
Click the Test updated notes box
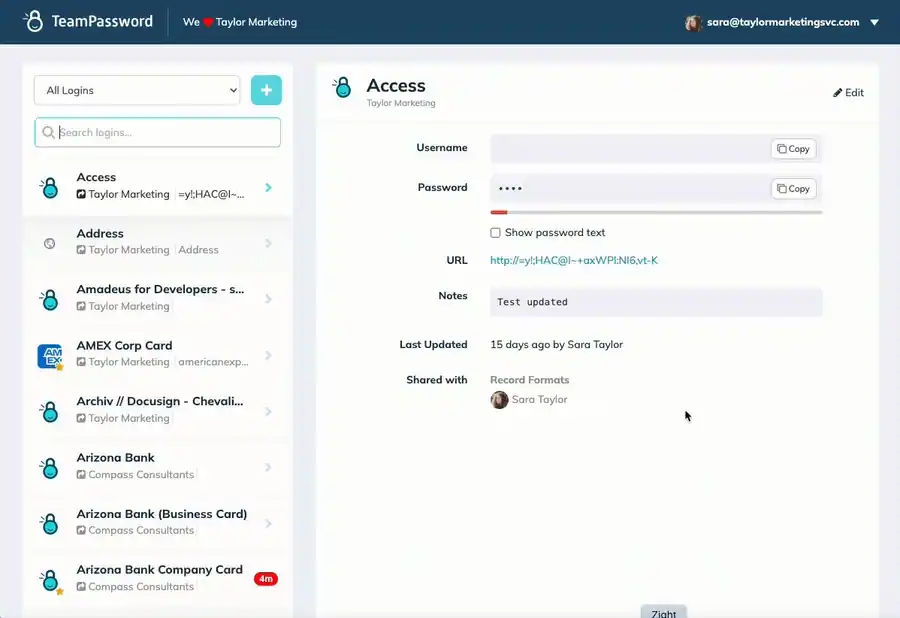[656, 302]
